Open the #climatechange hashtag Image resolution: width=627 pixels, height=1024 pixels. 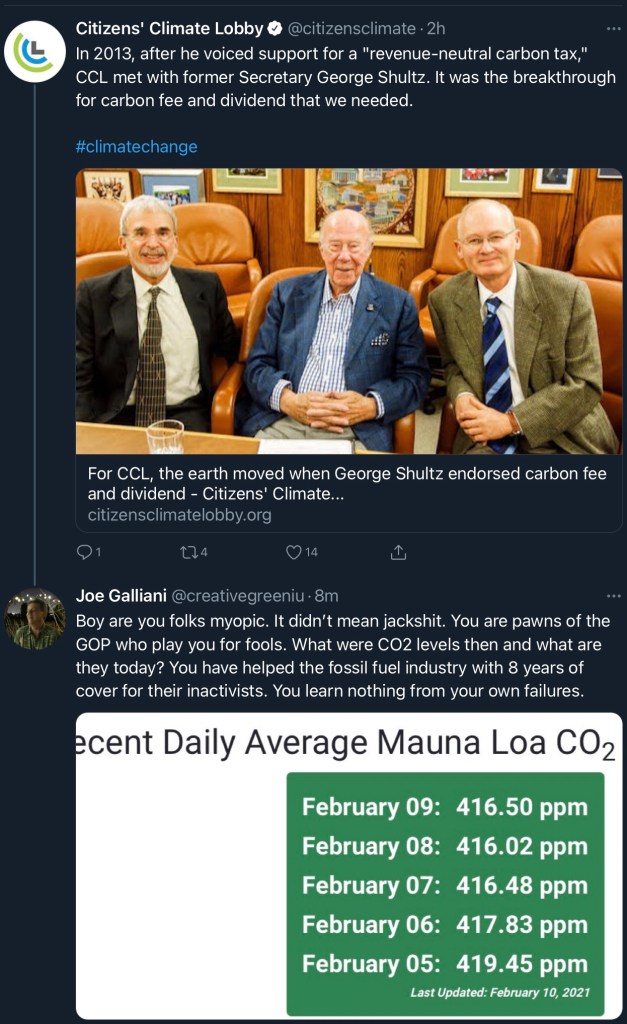(136, 147)
